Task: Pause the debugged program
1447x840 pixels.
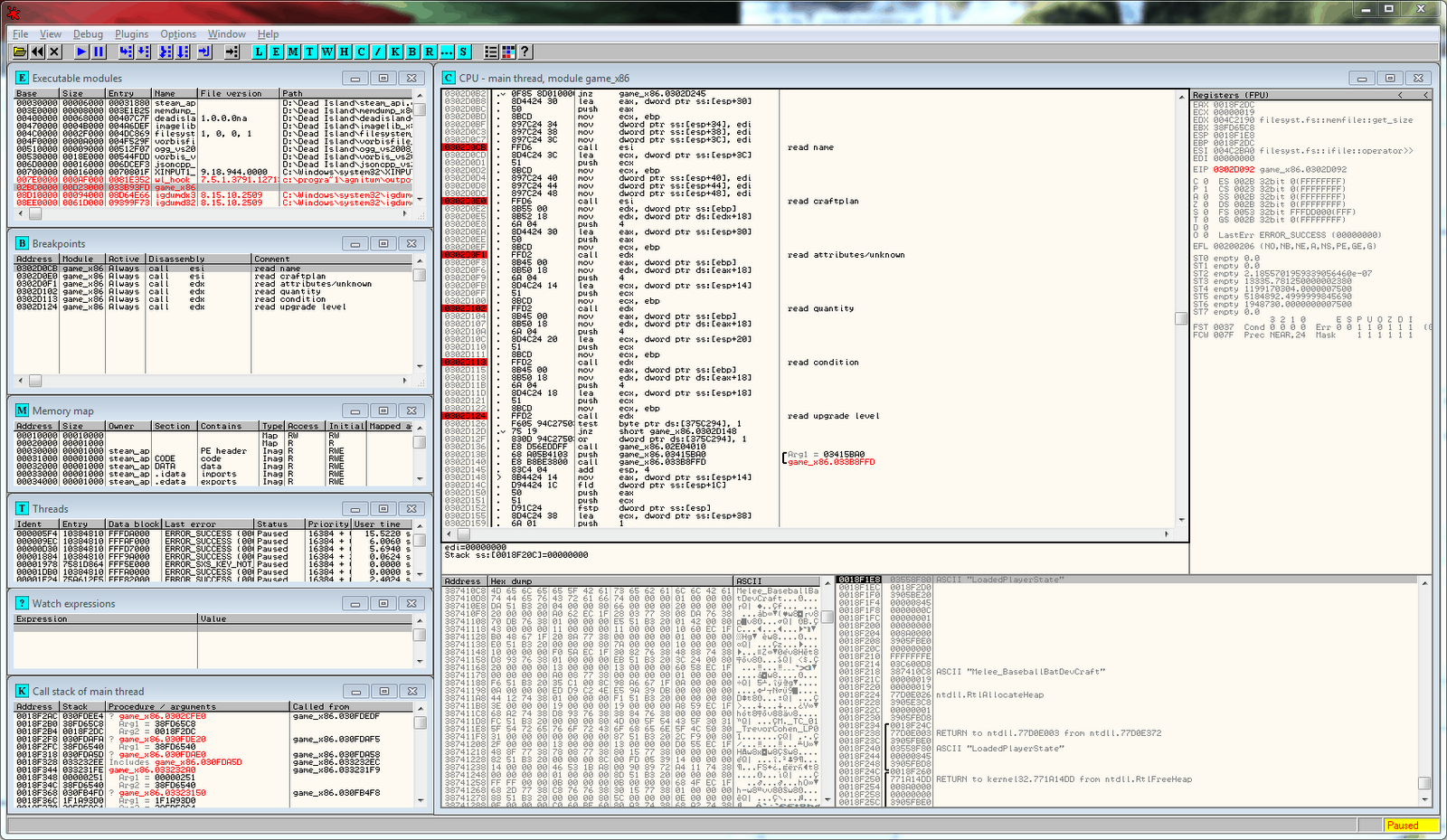Action: [x=99, y=52]
